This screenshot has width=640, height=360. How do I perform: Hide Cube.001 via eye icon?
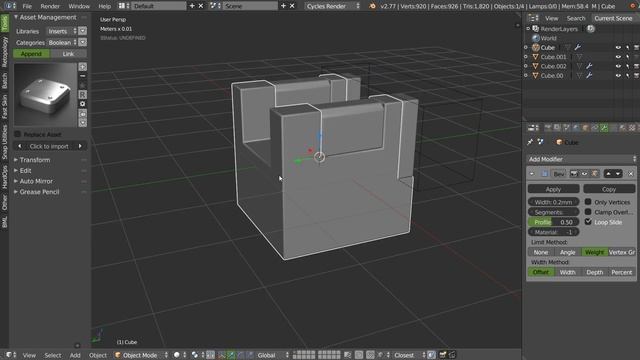coord(618,57)
